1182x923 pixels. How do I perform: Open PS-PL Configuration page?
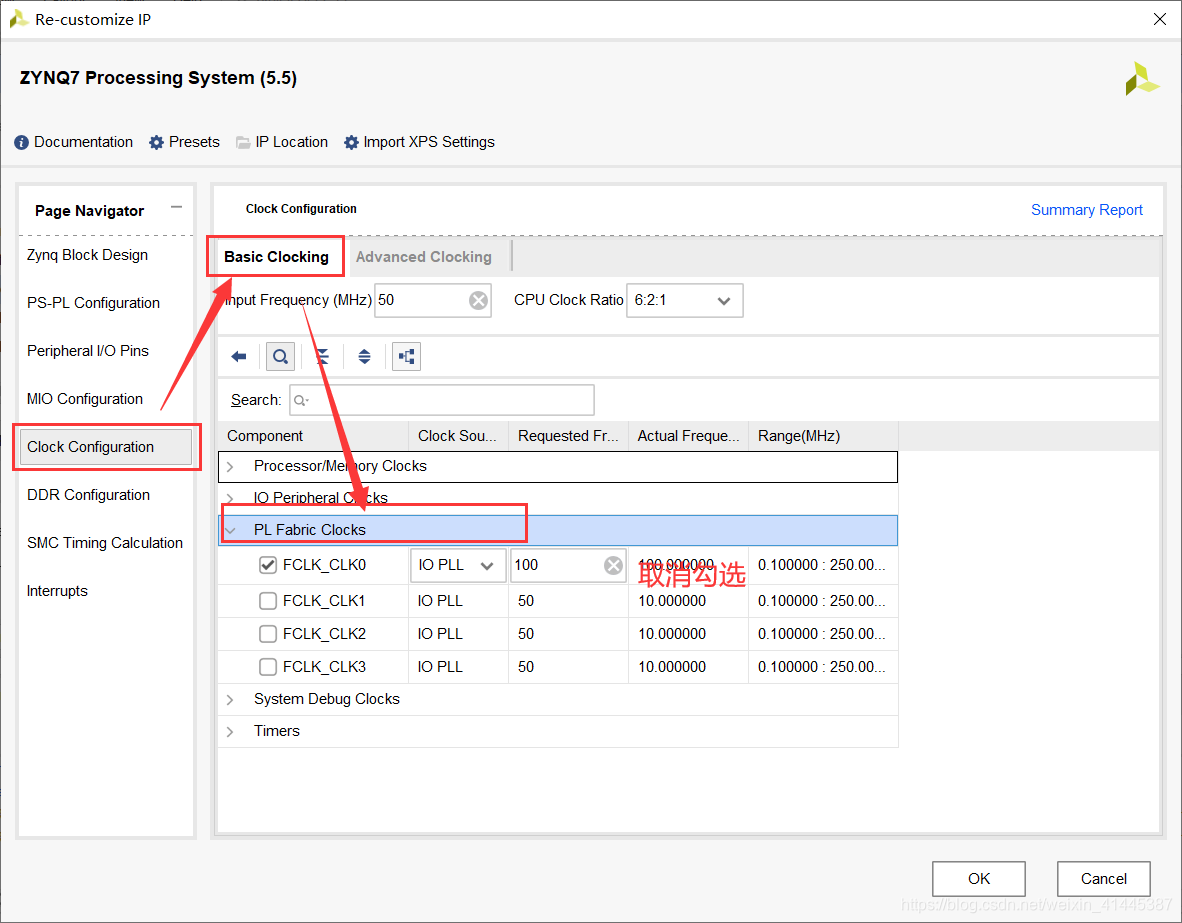pyautogui.click(x=93, y=303)
